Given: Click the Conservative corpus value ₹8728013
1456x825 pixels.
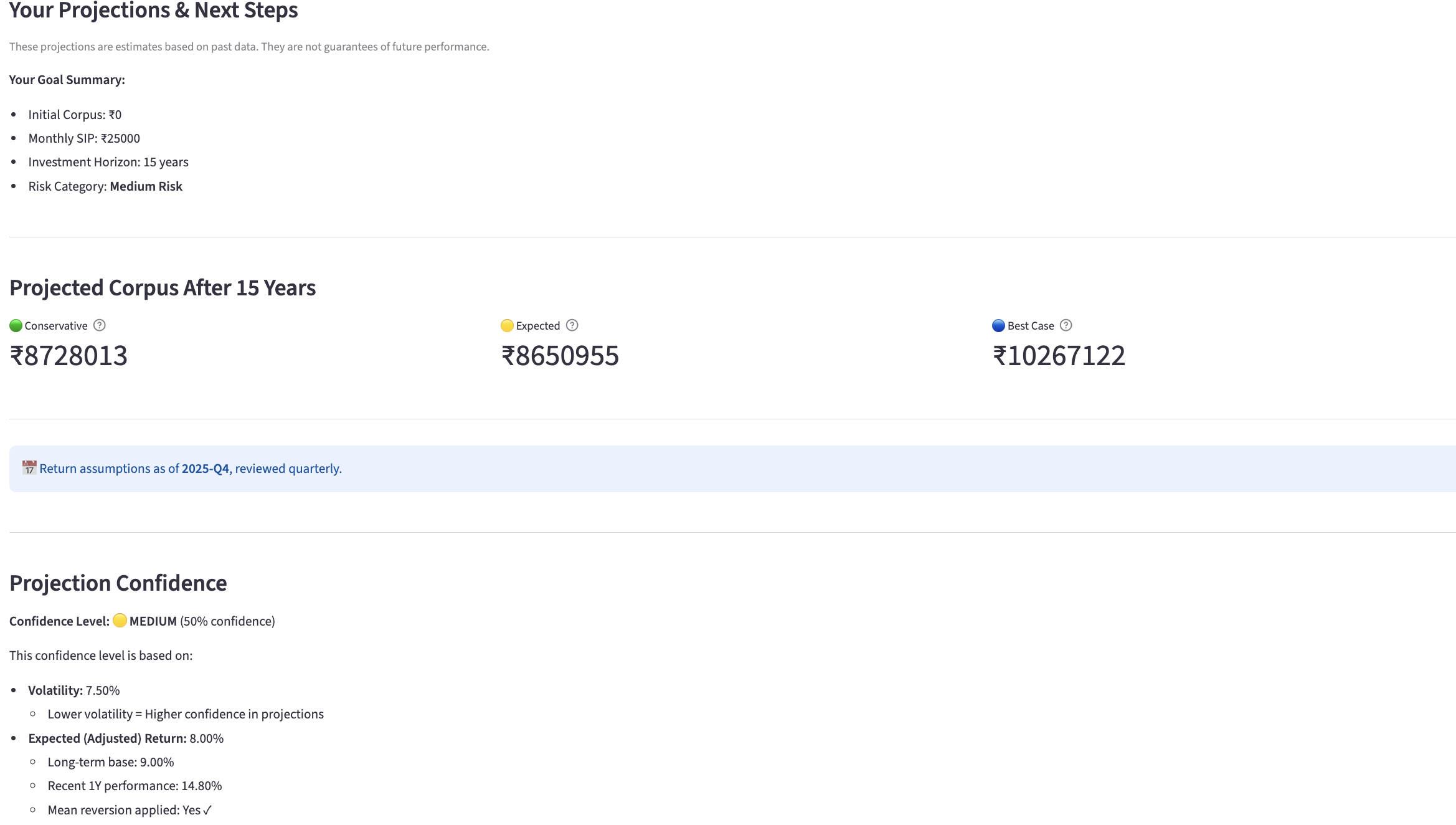Looking at the screenshot, I should 69,356.
